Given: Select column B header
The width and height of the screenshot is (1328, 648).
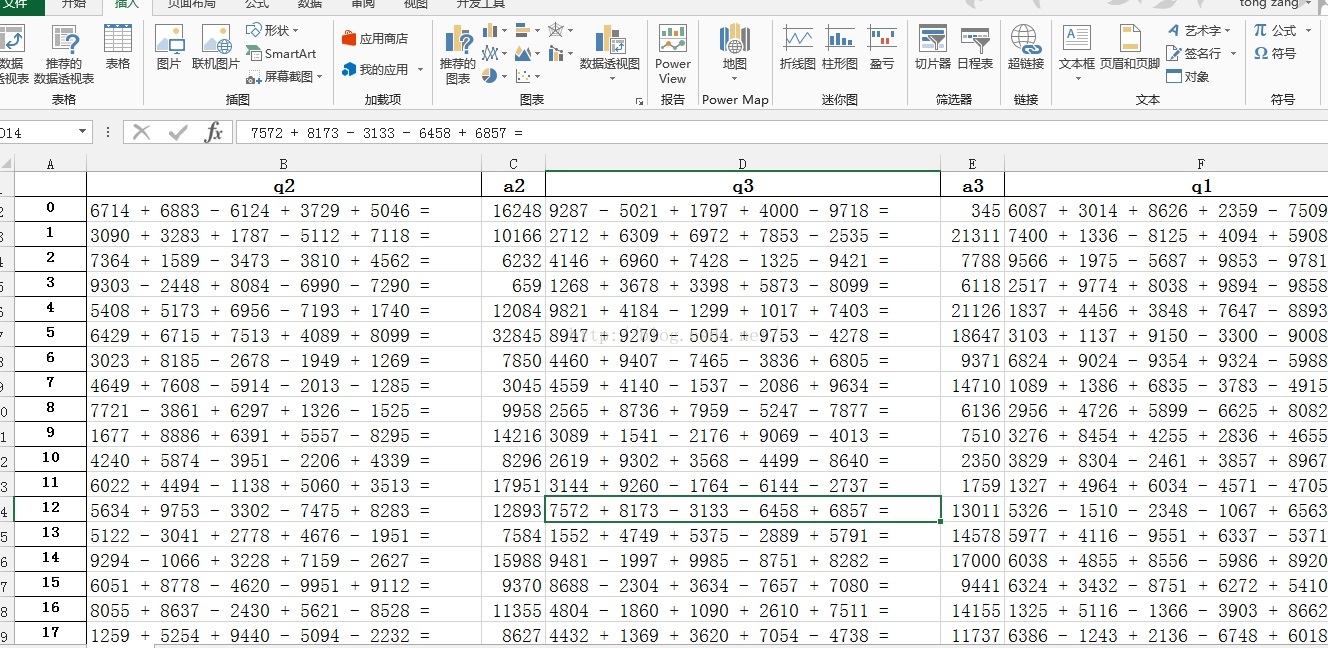Looking at the screenshot, I should coord(284,164).
